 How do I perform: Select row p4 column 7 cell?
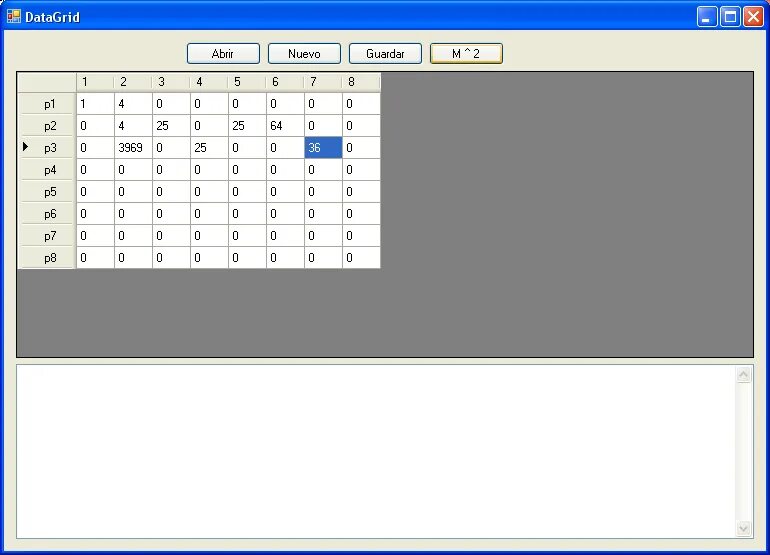323,170
